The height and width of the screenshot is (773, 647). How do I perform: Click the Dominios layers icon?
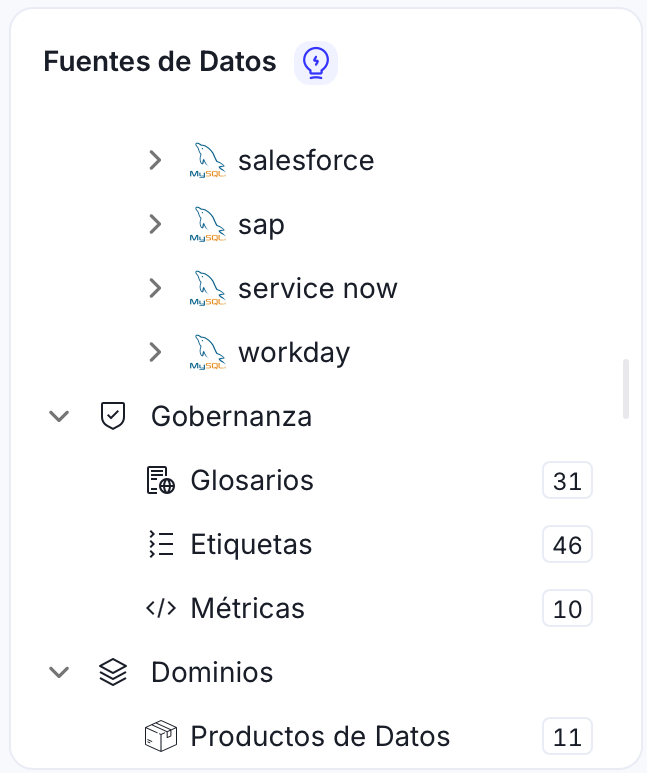(x=114, y=672)
